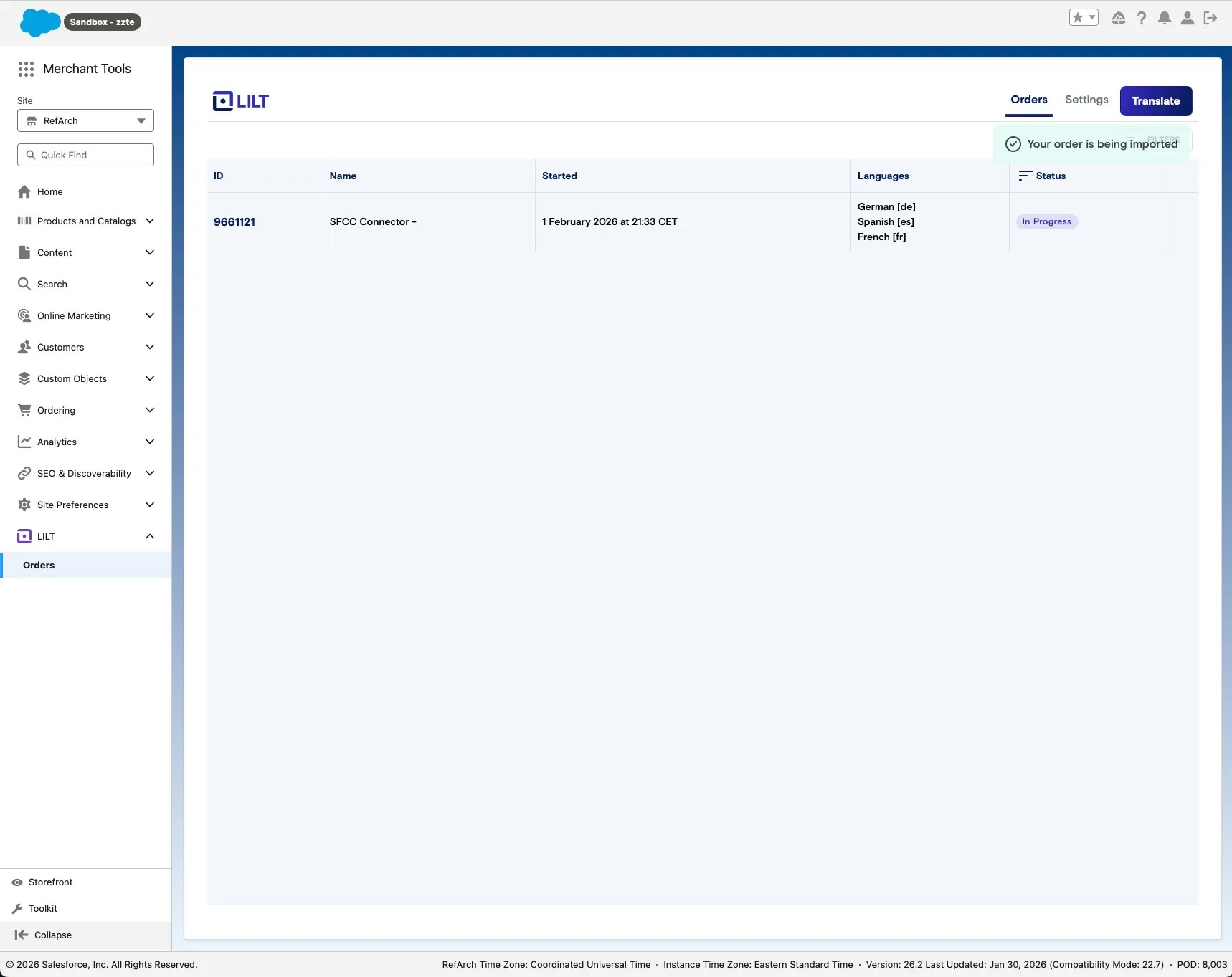
Task: Click the Content document icon
Action: (x=24, y=252)
